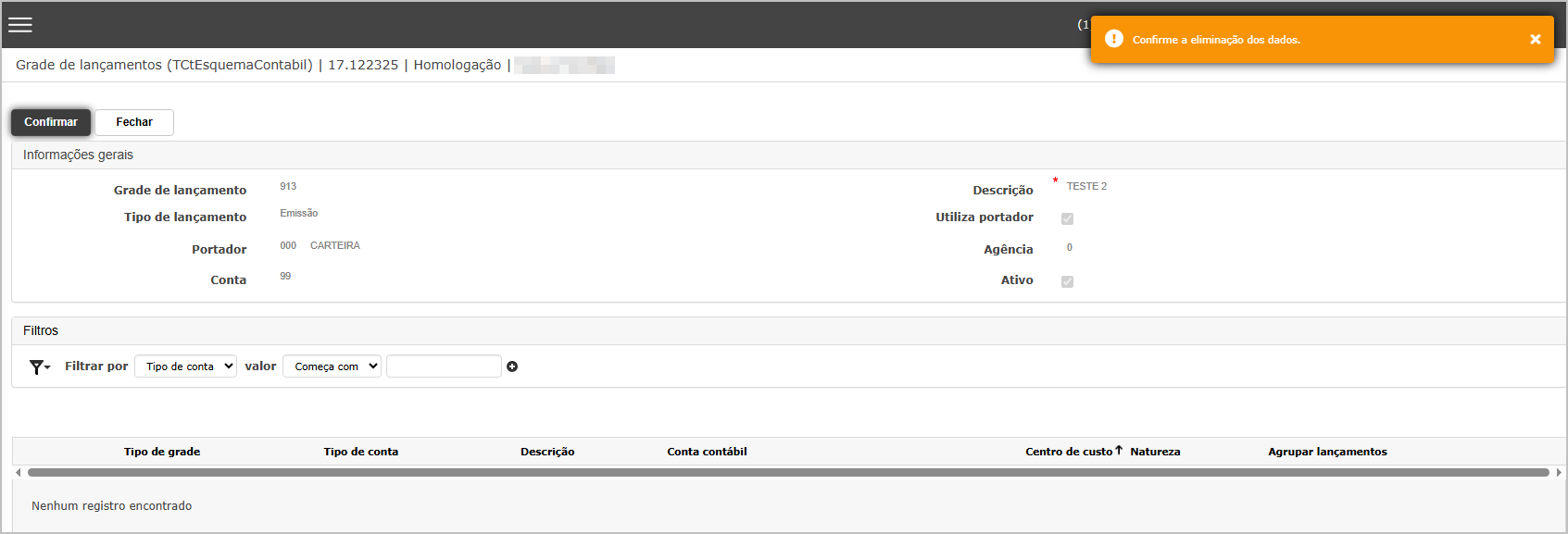
Task: Click the Agrupar lançamentos column header
Action: [x=1327, y=452]
